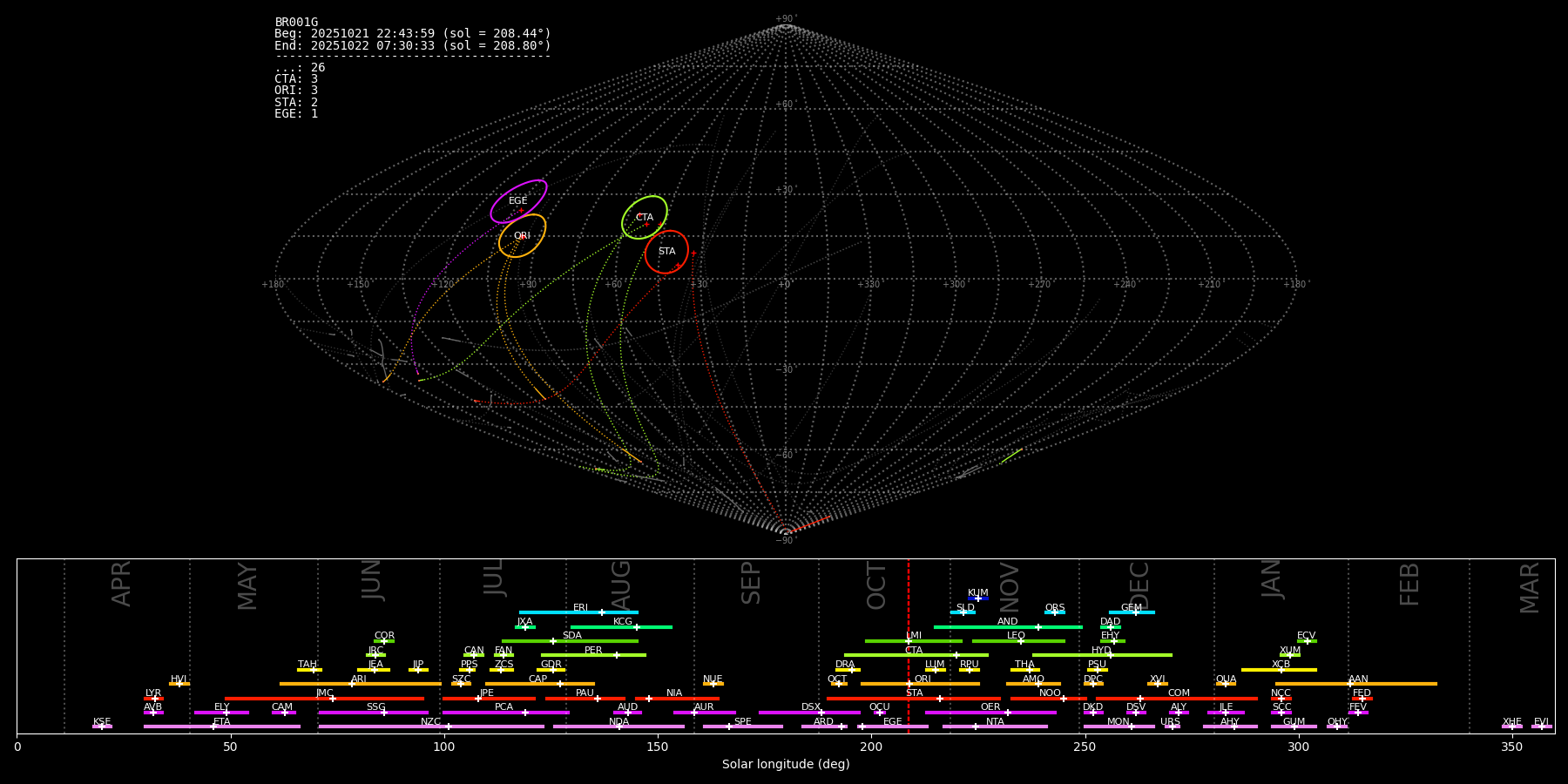Click the cyan ERI shower bar
The width and height of the screenshot is (1568, 784).
(x=578, y=612)
